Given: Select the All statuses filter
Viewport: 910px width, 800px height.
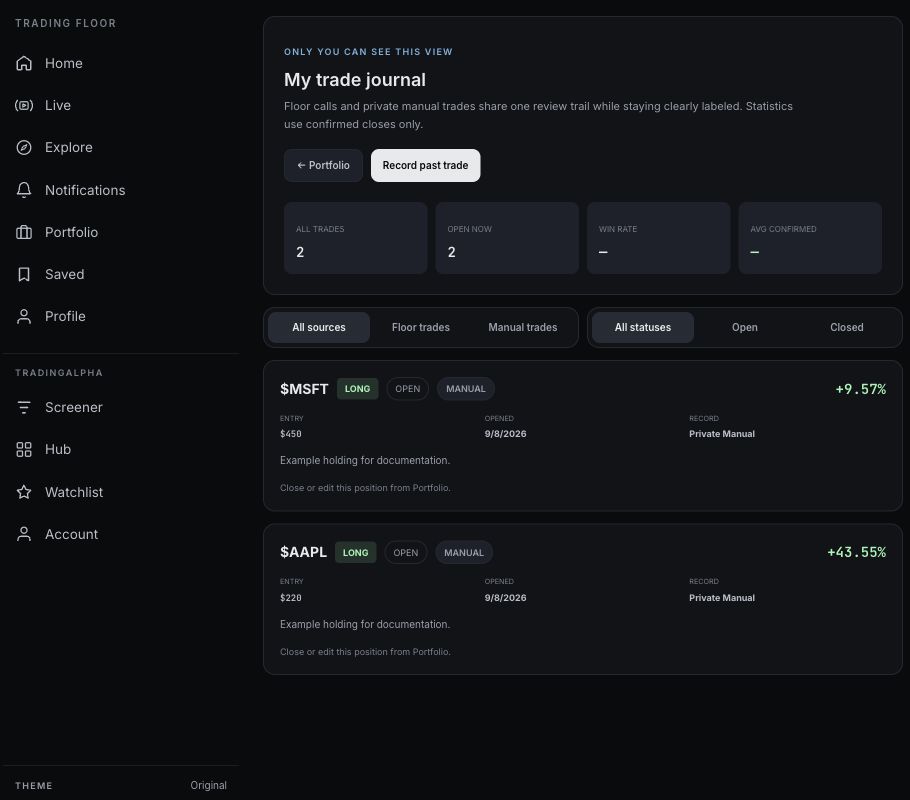Looking at the screenshot, I should tap(642, 327).
